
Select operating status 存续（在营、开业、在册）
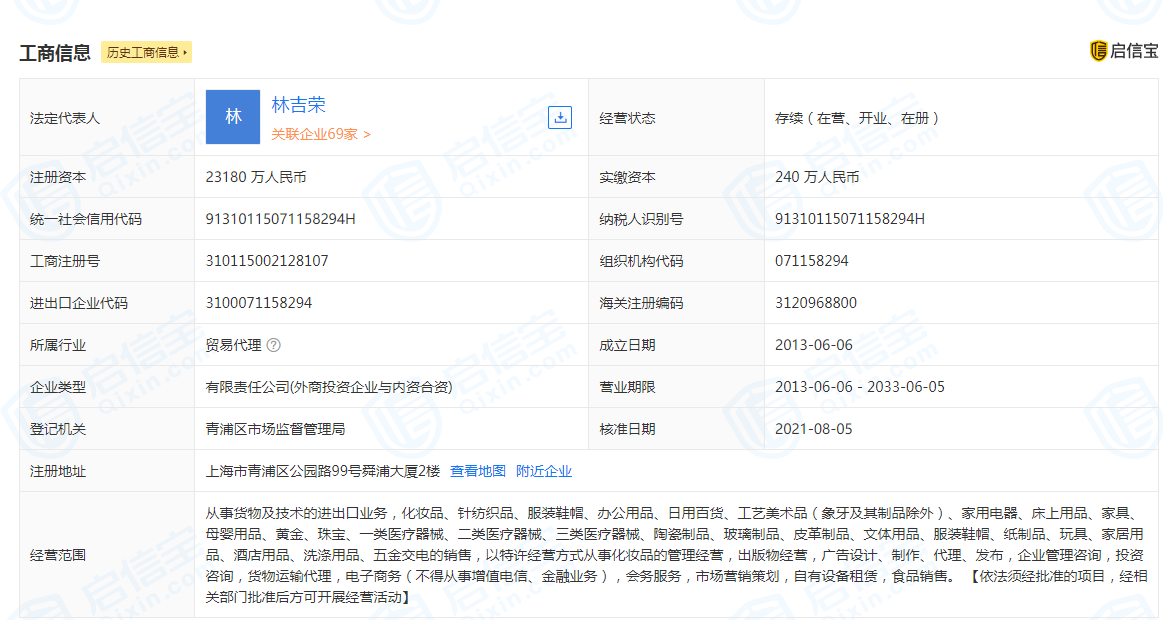857,118
